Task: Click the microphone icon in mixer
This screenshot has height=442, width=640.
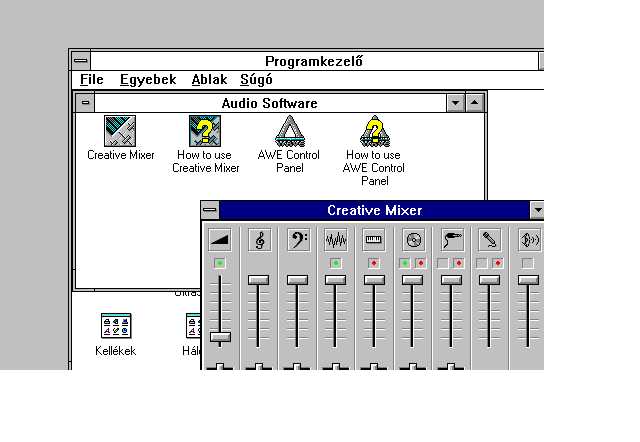Action: pyautogui.click(x=490, y=240)
